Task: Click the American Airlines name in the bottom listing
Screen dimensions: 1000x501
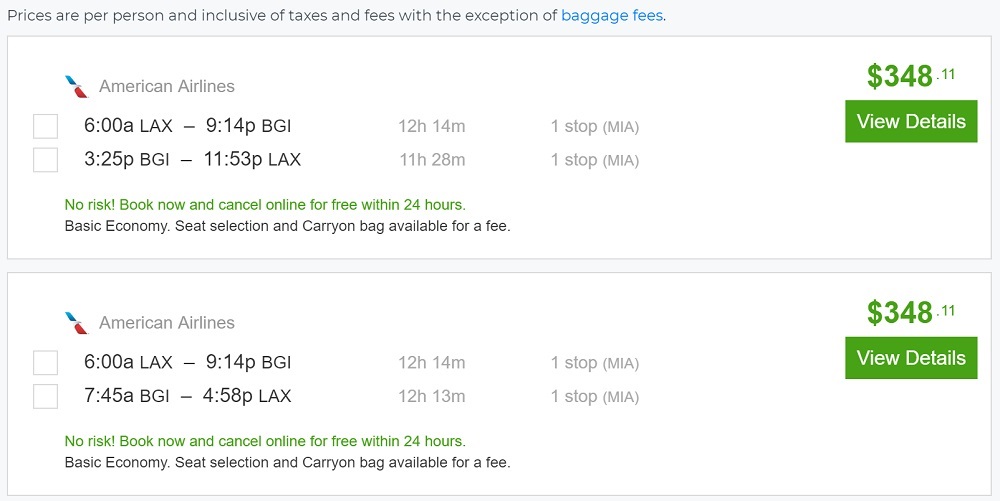Action: (167, 323)
